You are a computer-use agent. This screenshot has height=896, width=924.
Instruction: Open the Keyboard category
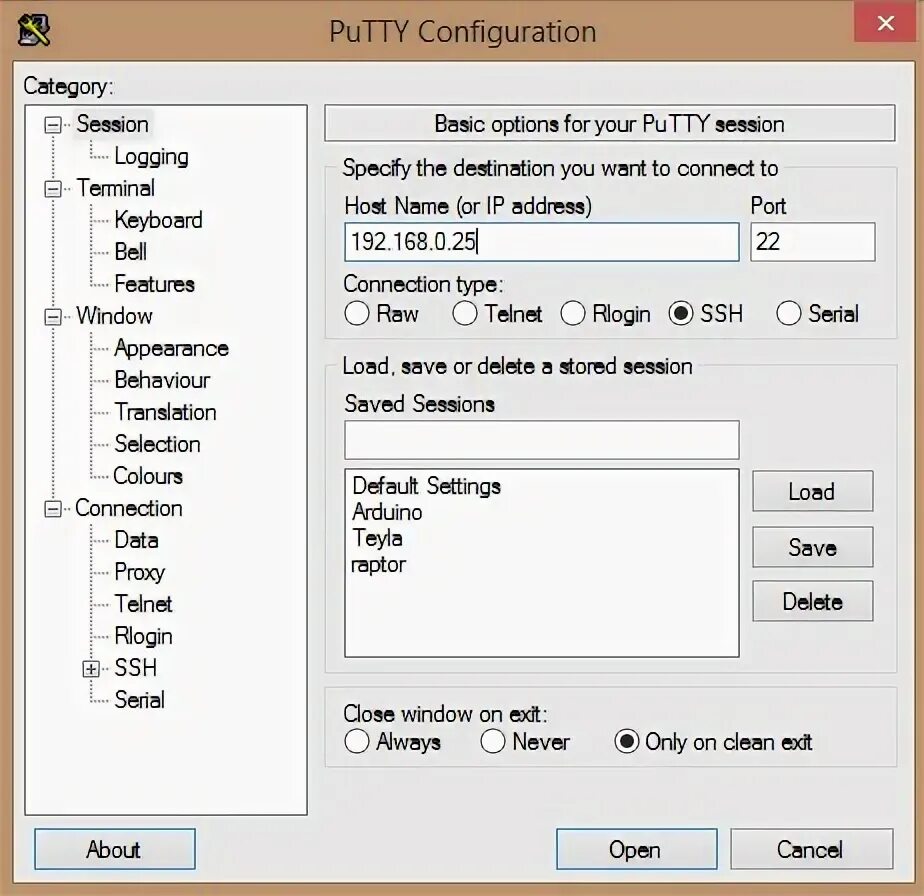(x=159, y=220)
